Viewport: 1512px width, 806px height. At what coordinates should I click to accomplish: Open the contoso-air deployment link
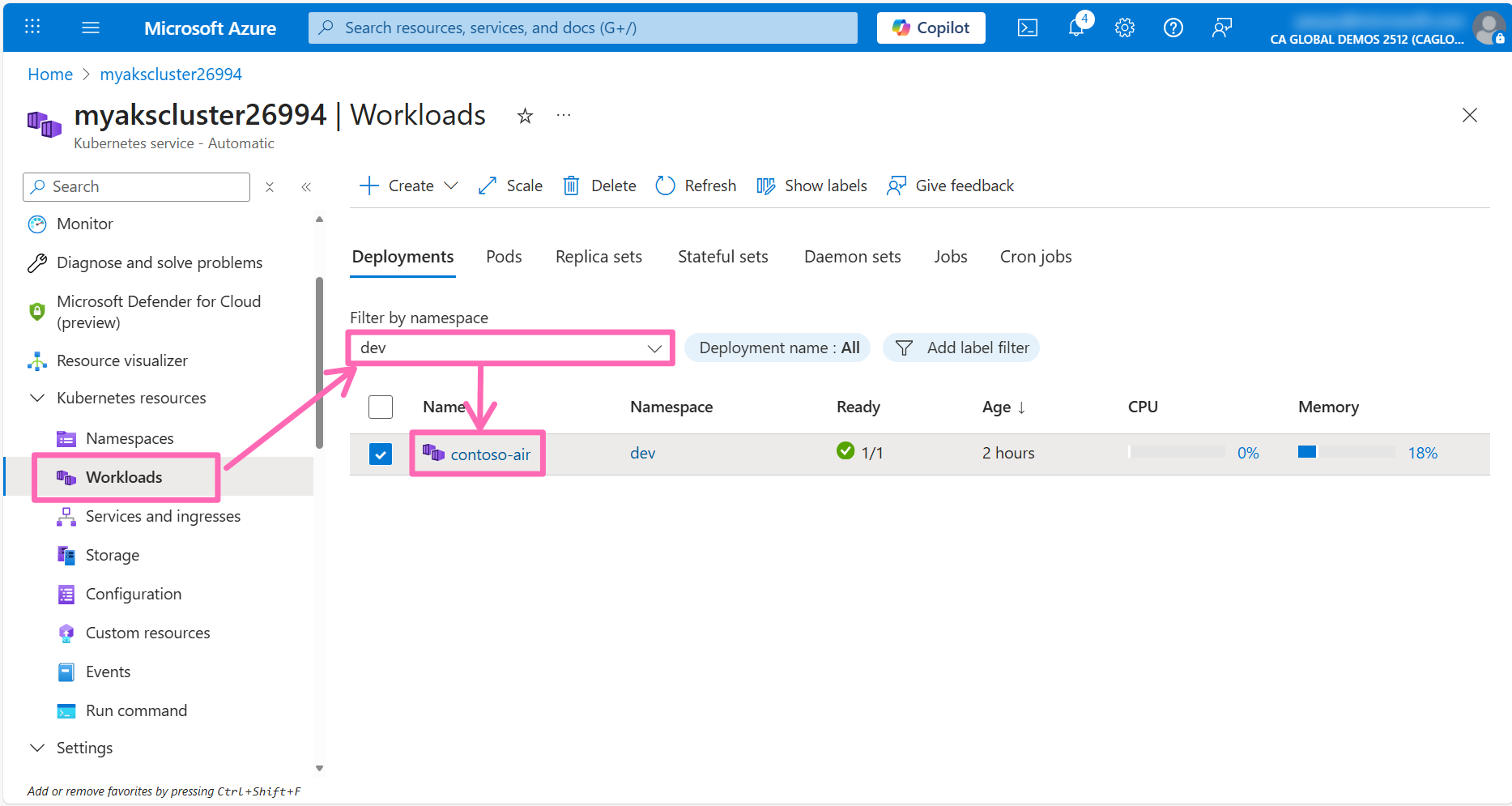490,454
